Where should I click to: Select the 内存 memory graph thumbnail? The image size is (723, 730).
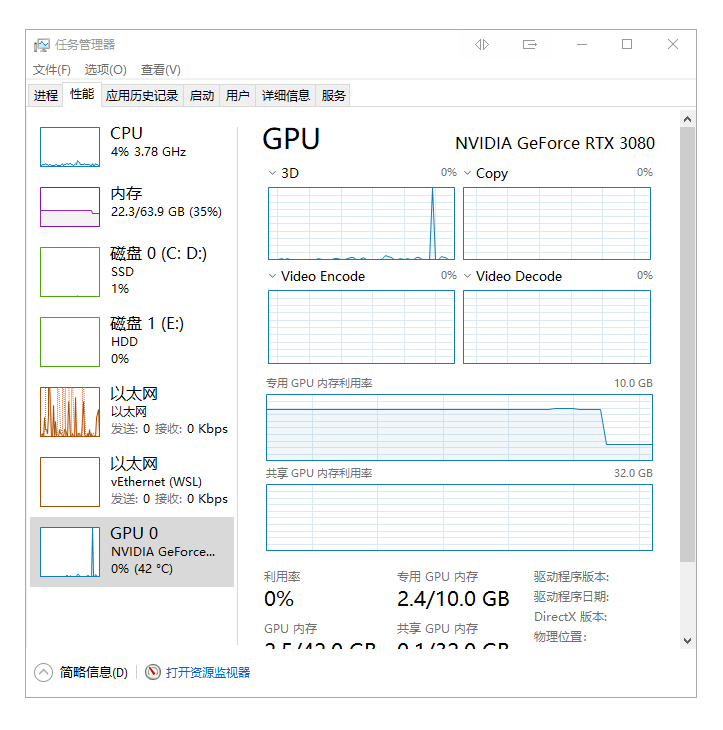pyautogui.click(x=70, y=207)
